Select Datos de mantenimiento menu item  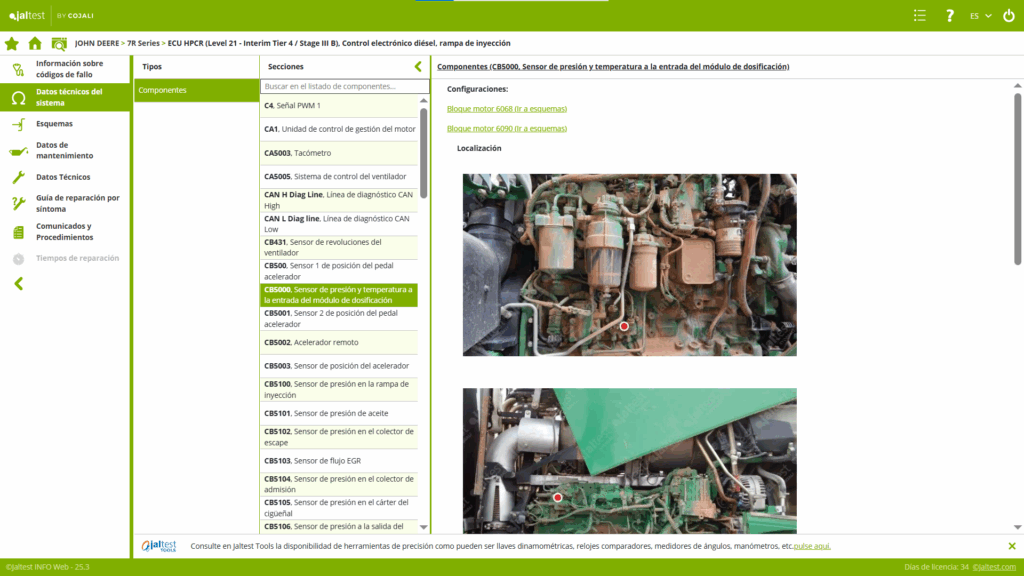pos(64,151)
